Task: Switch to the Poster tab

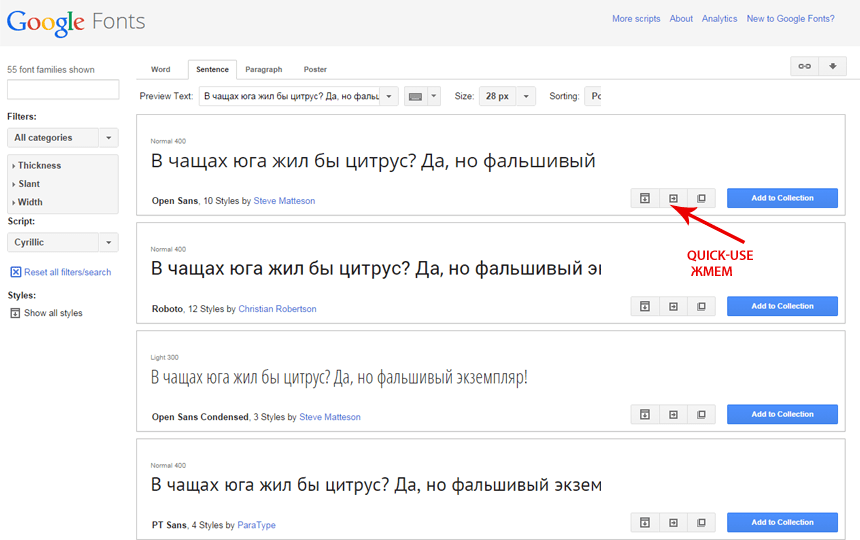Action: 315,70
